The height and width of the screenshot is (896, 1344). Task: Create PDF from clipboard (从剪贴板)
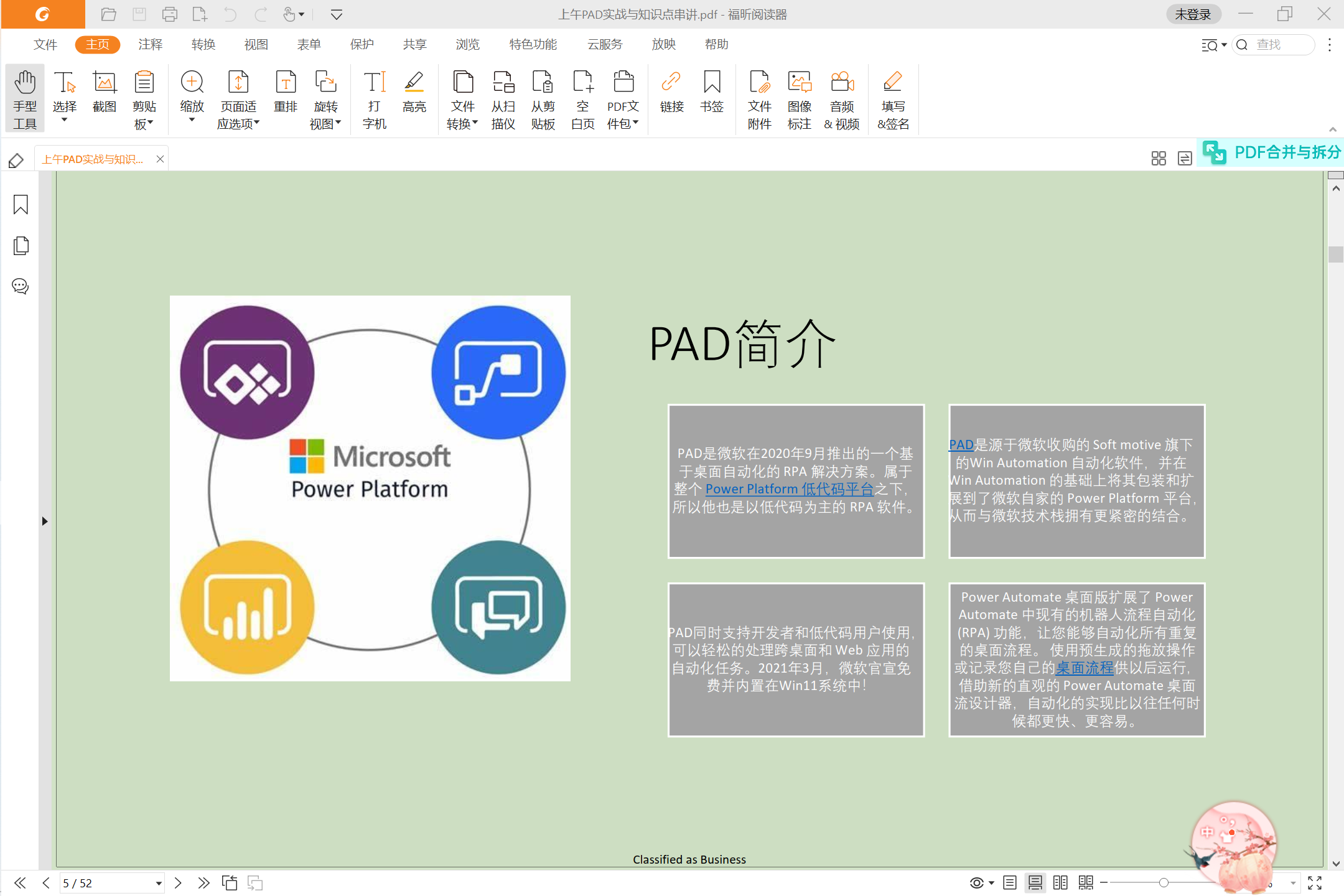pyautogui.click(x=543, y=100)
